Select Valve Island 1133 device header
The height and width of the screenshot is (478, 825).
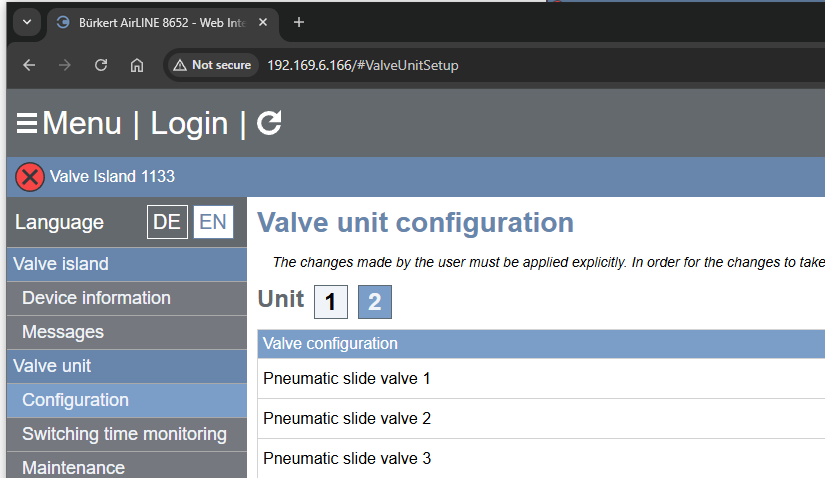coord(112,176)
